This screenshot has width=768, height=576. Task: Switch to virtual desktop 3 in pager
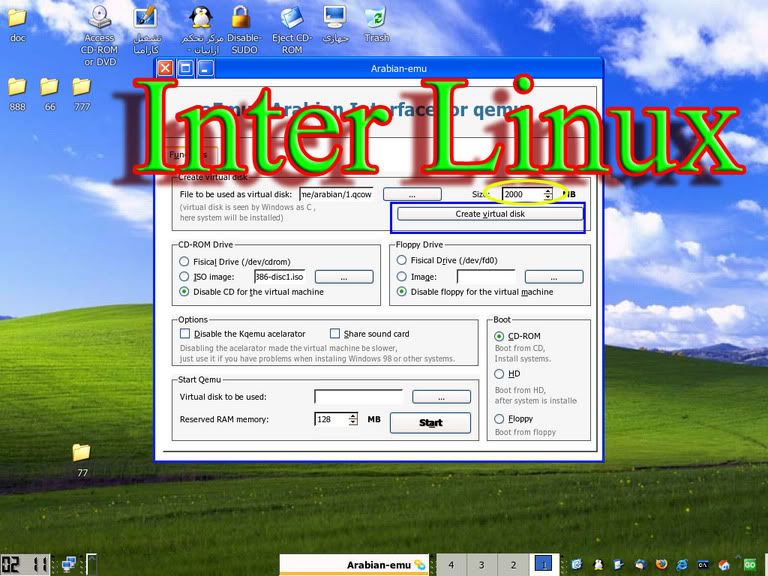482,565
